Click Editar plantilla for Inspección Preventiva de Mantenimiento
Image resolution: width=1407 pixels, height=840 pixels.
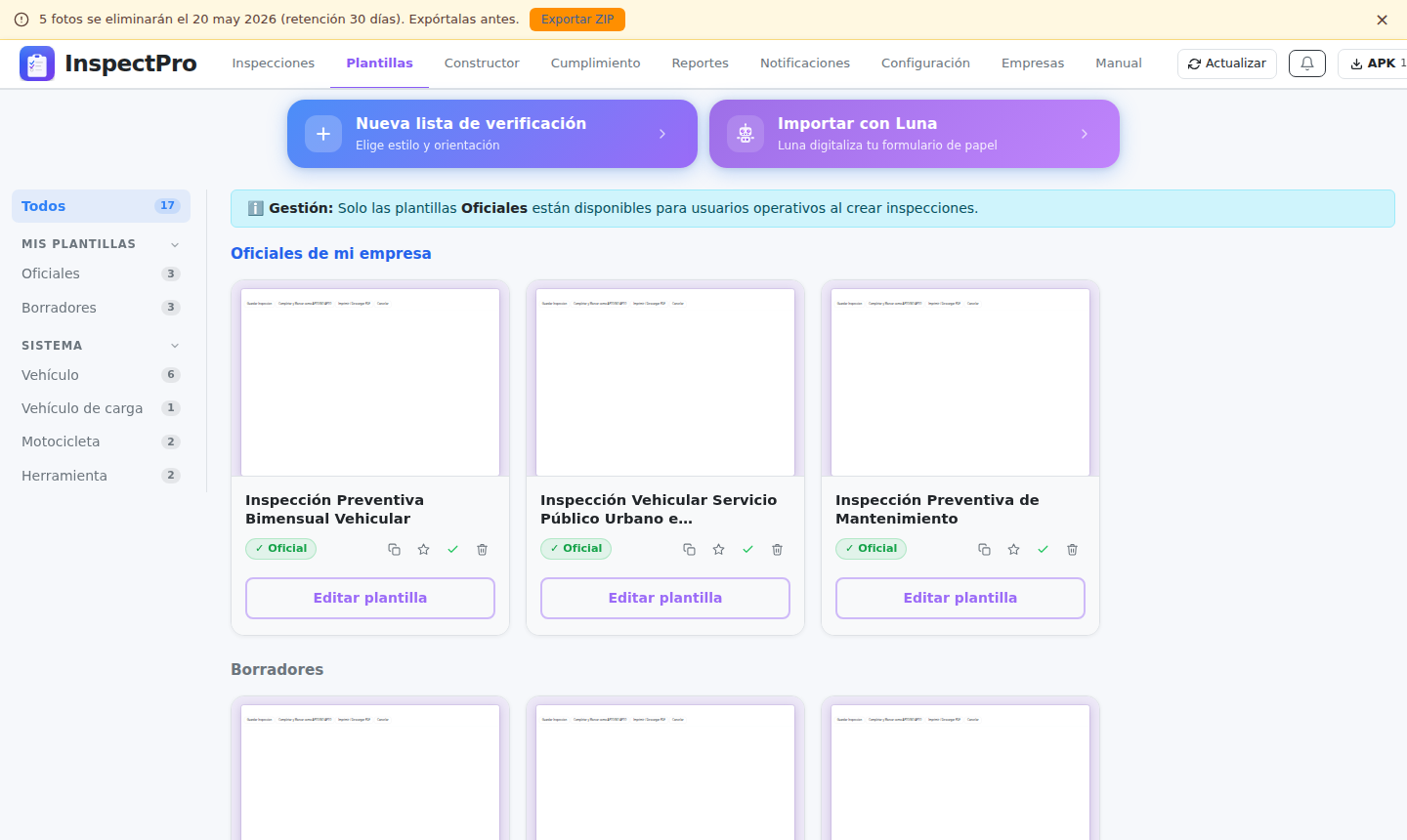click(x=960, y=598)
